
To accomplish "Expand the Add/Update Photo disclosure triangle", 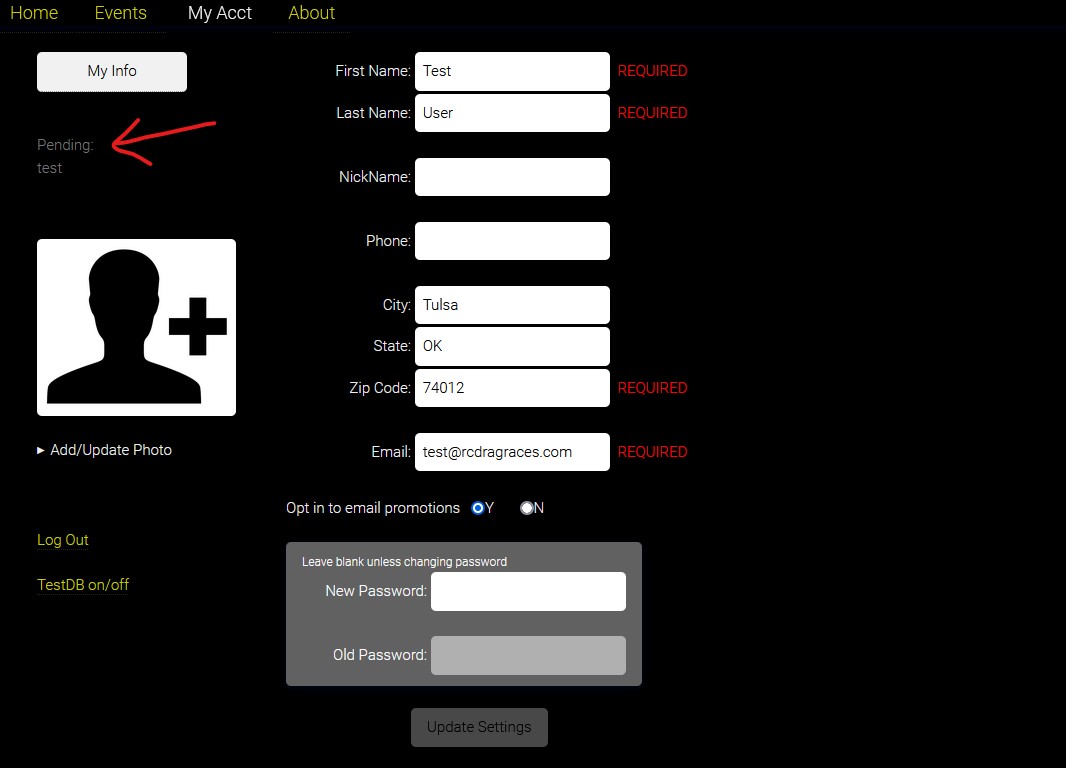I will (x=41, y=450).
